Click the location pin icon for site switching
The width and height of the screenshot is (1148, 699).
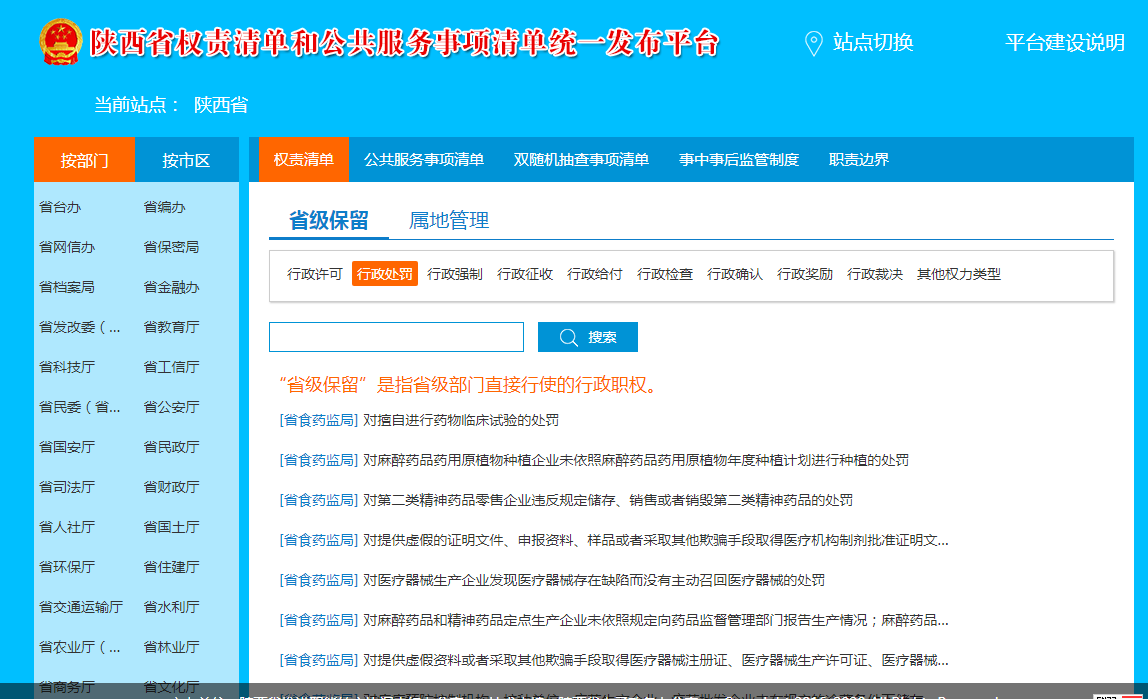click(x=814, y=43)
